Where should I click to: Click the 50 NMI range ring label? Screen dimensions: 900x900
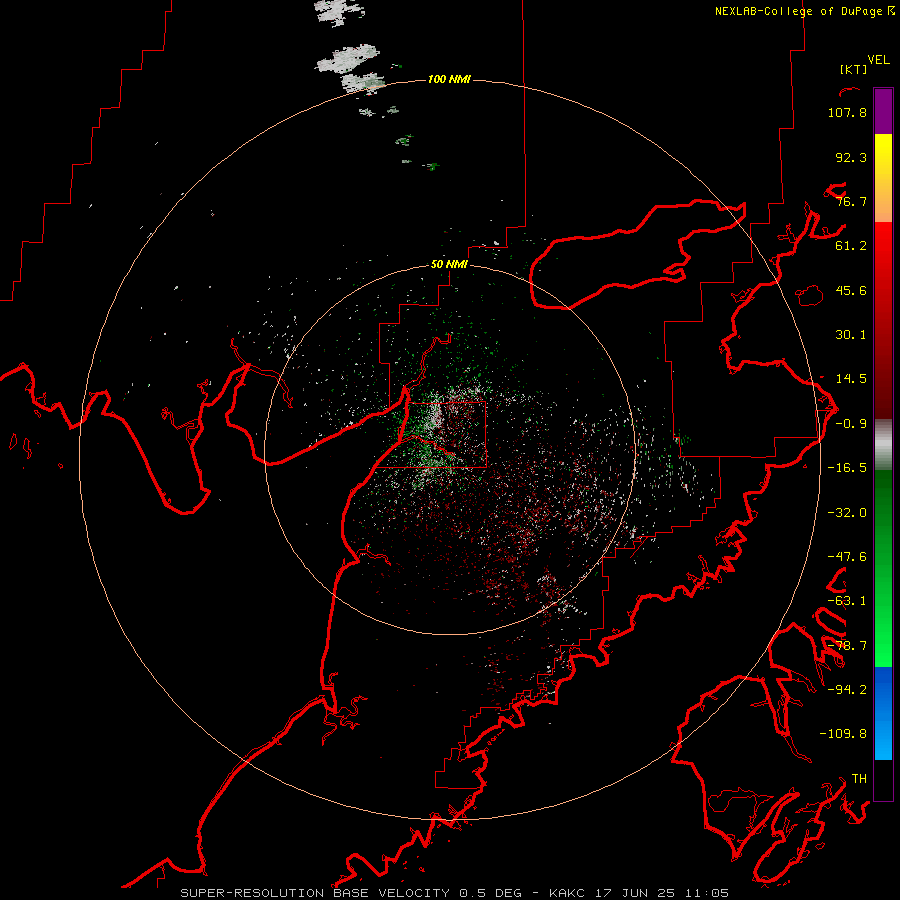click(x=449, y=264)
